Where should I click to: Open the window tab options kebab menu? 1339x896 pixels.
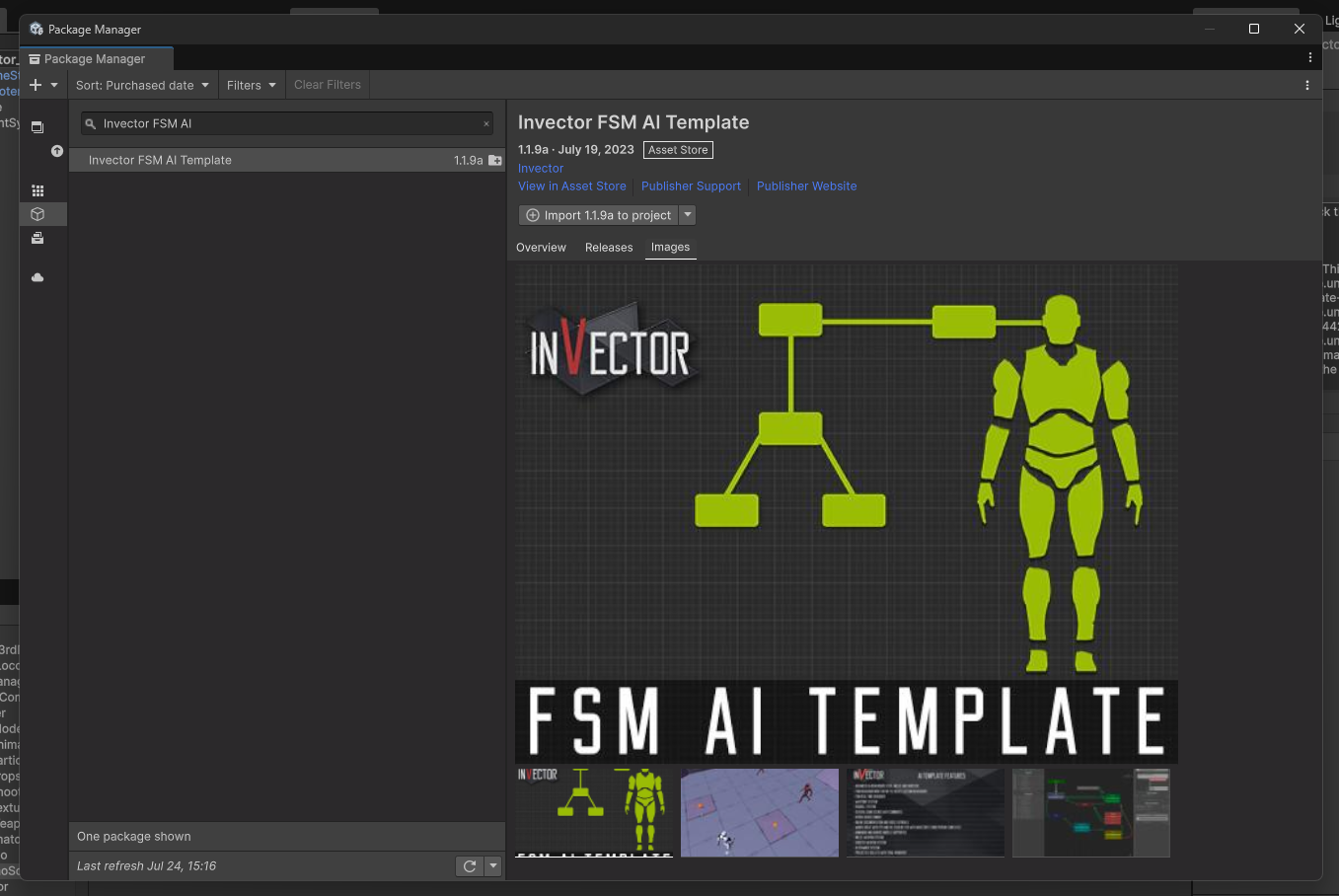pos(1310,58)
